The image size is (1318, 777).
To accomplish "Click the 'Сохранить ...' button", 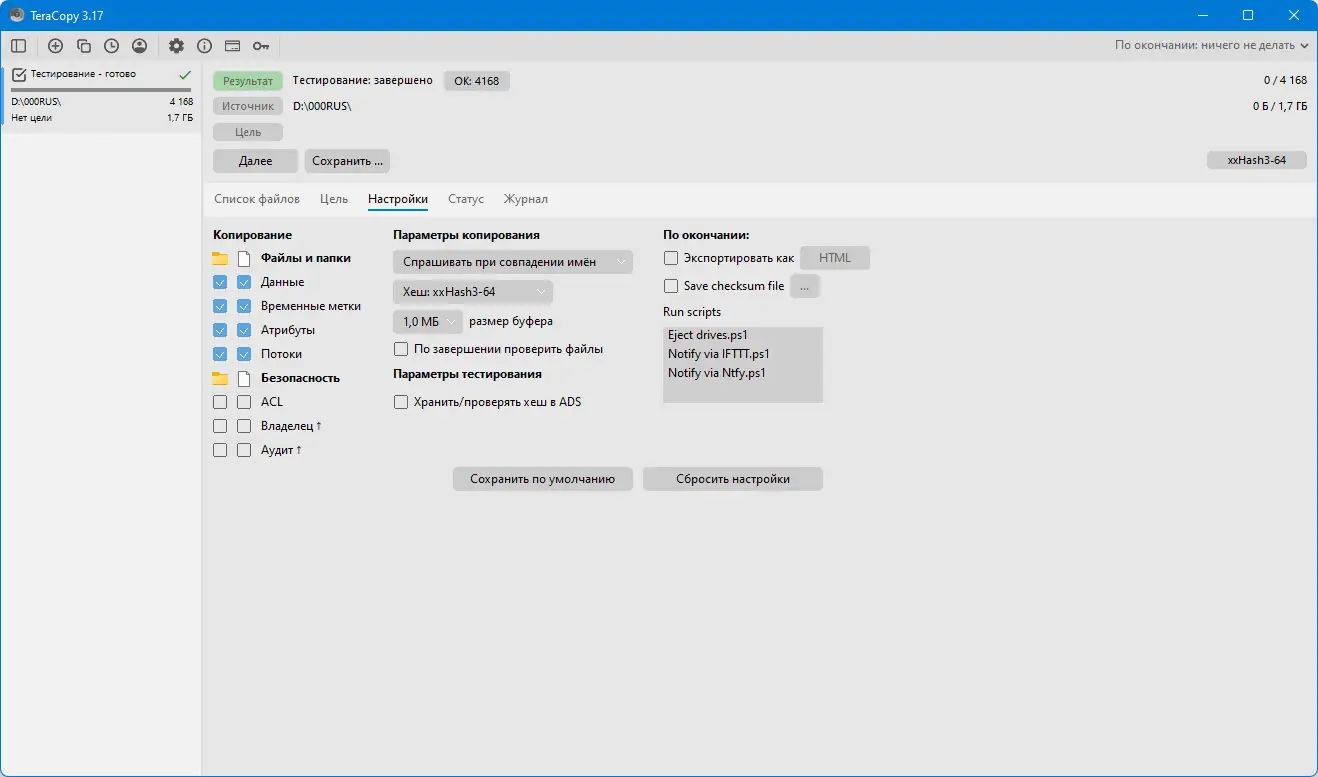I will point(347,160).
